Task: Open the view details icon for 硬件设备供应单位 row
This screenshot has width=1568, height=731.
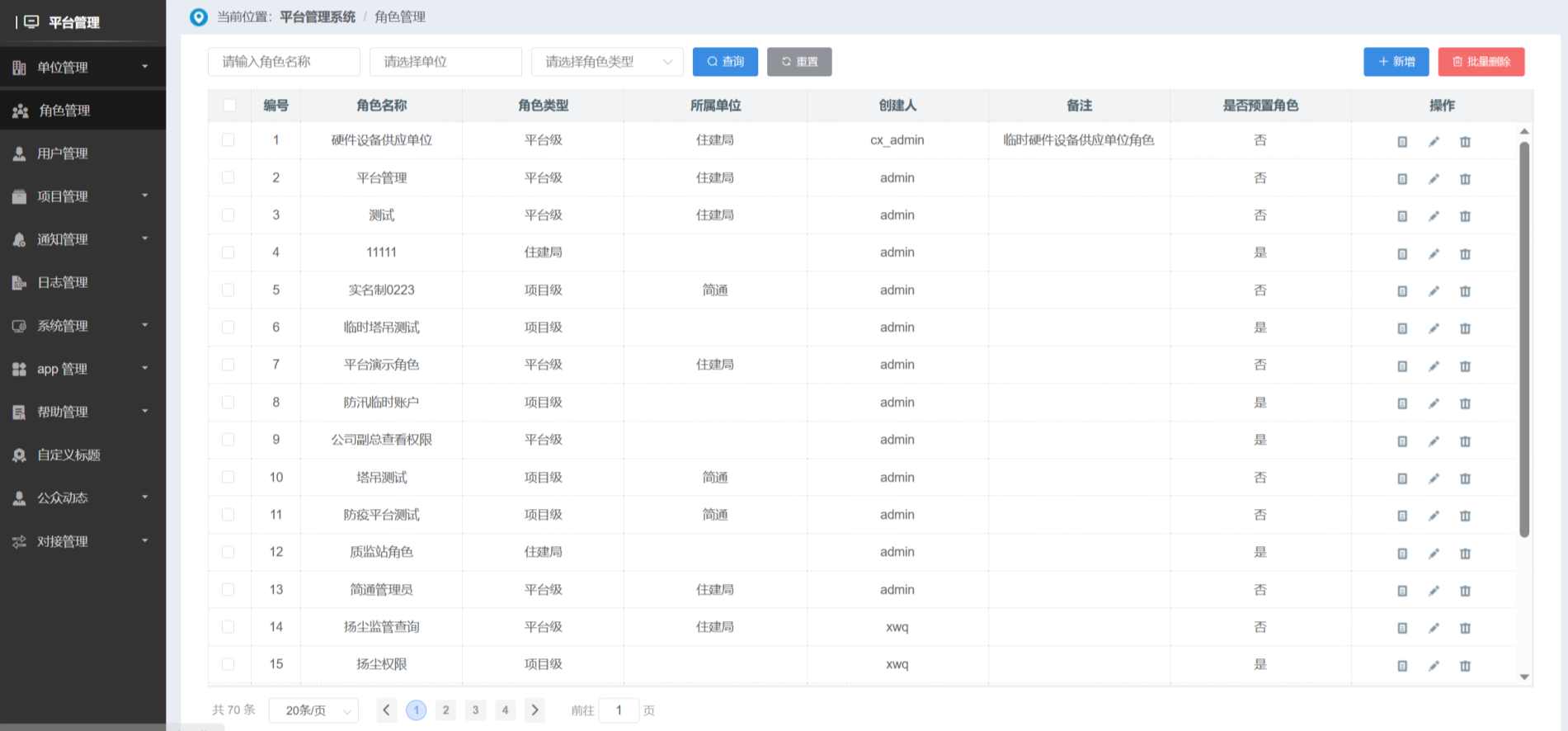Action: pyautogui.click(x=1402, y=142)
